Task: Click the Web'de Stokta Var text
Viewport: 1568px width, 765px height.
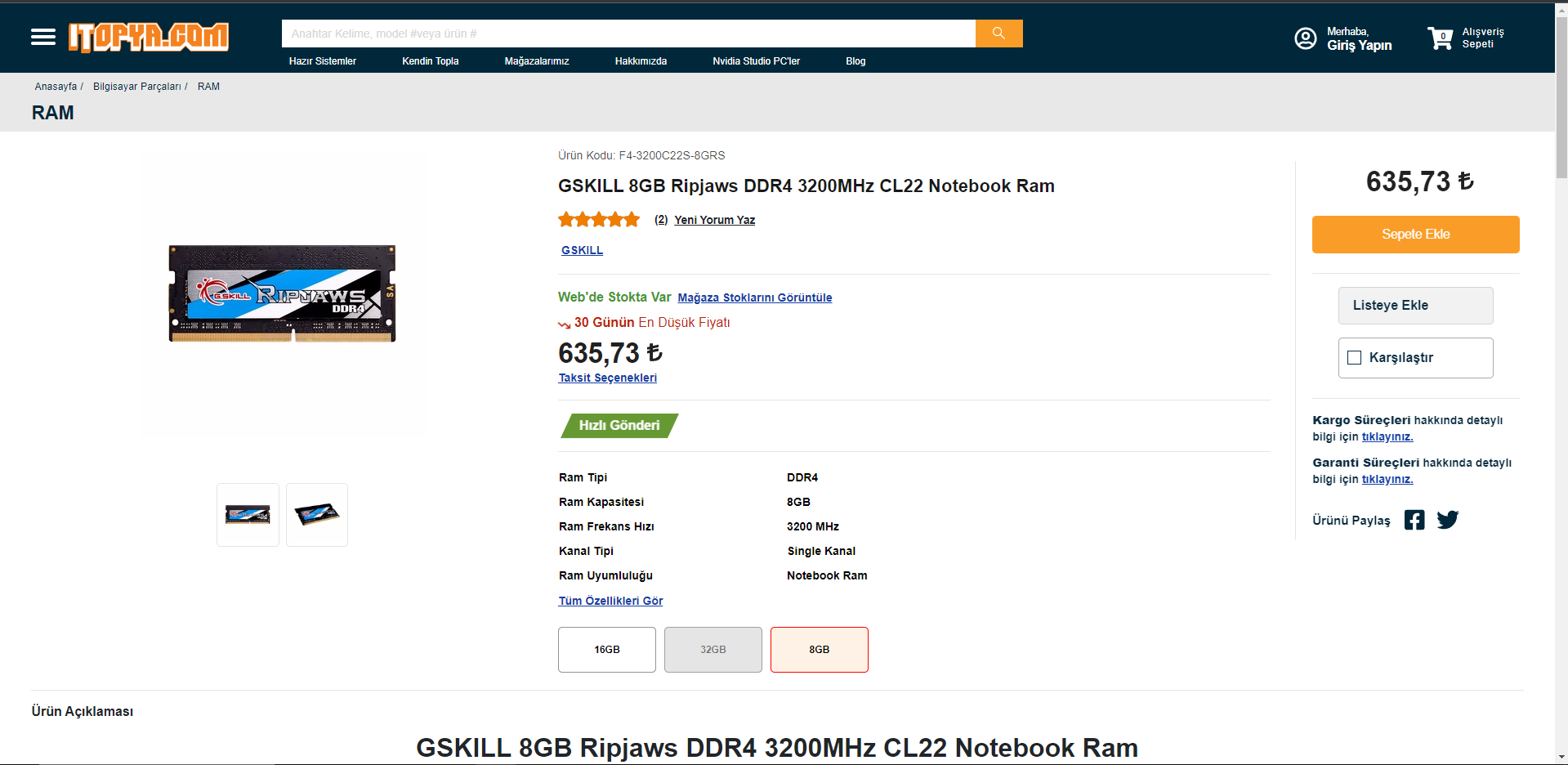Action: [614, 297]
